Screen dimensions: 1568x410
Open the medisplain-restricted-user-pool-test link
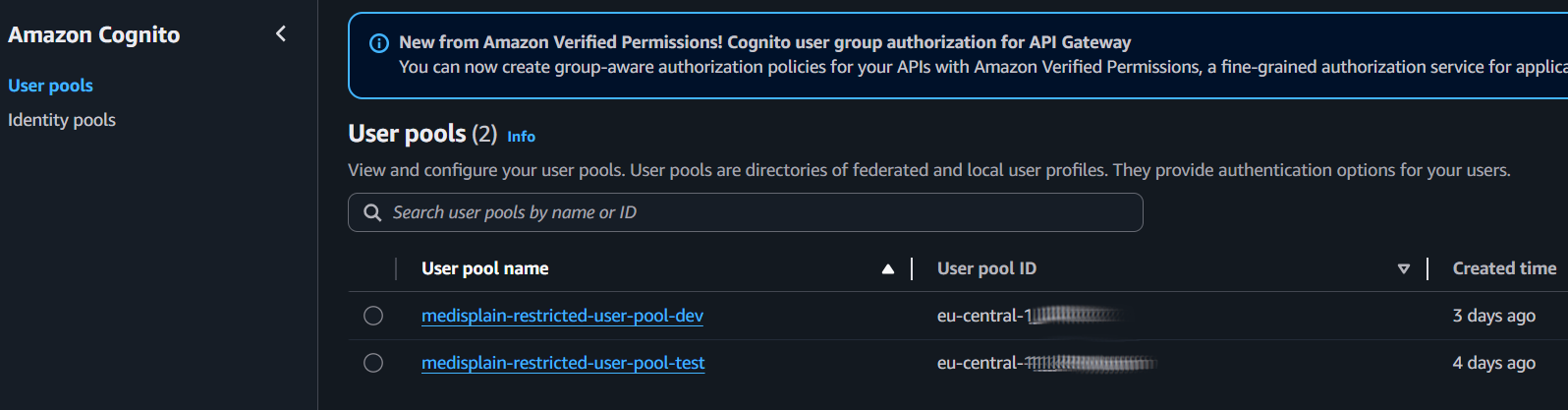563,363
